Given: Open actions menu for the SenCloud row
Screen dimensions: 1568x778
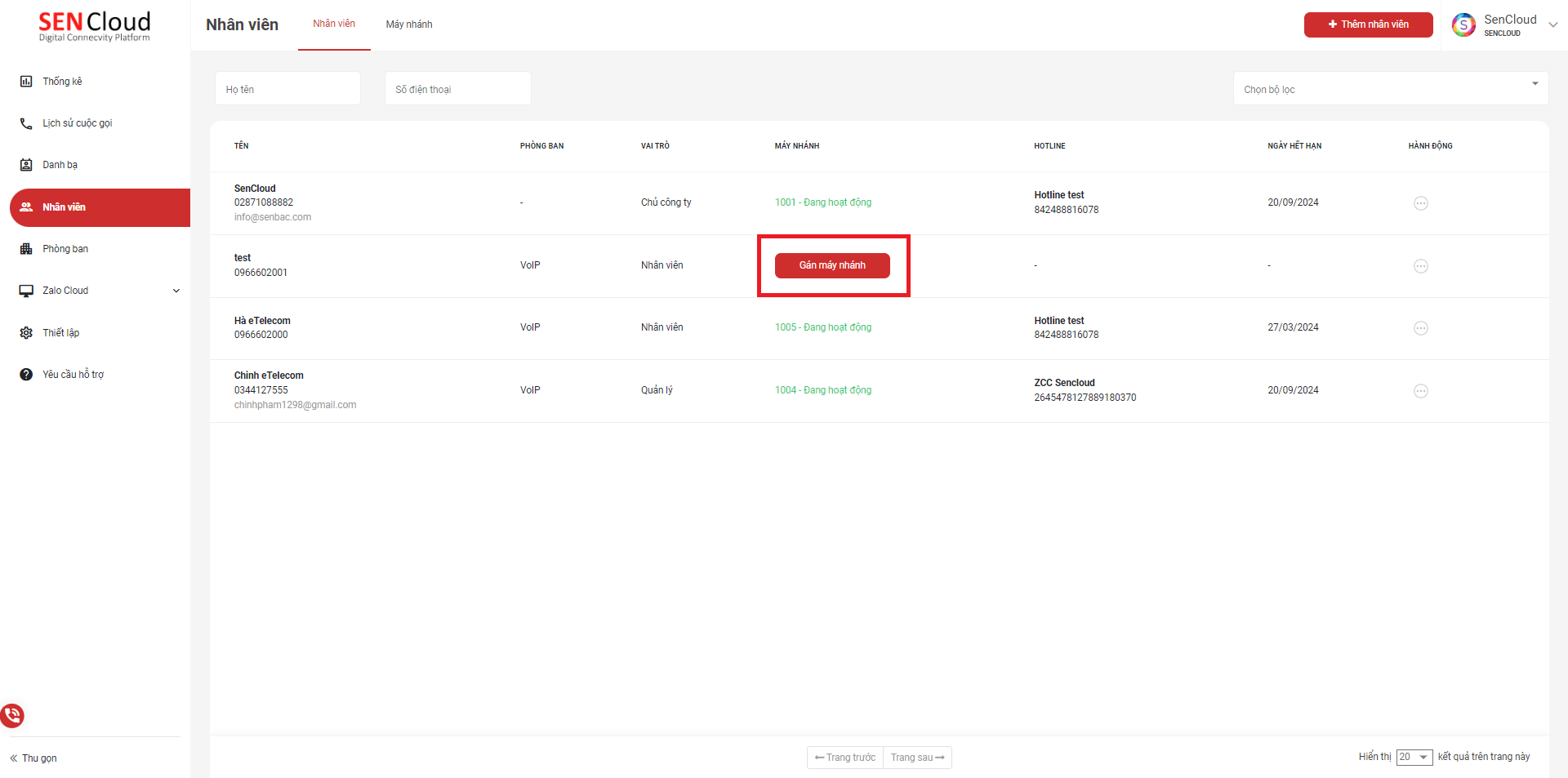Looking at the screenshot, I should pos(1420,203).
